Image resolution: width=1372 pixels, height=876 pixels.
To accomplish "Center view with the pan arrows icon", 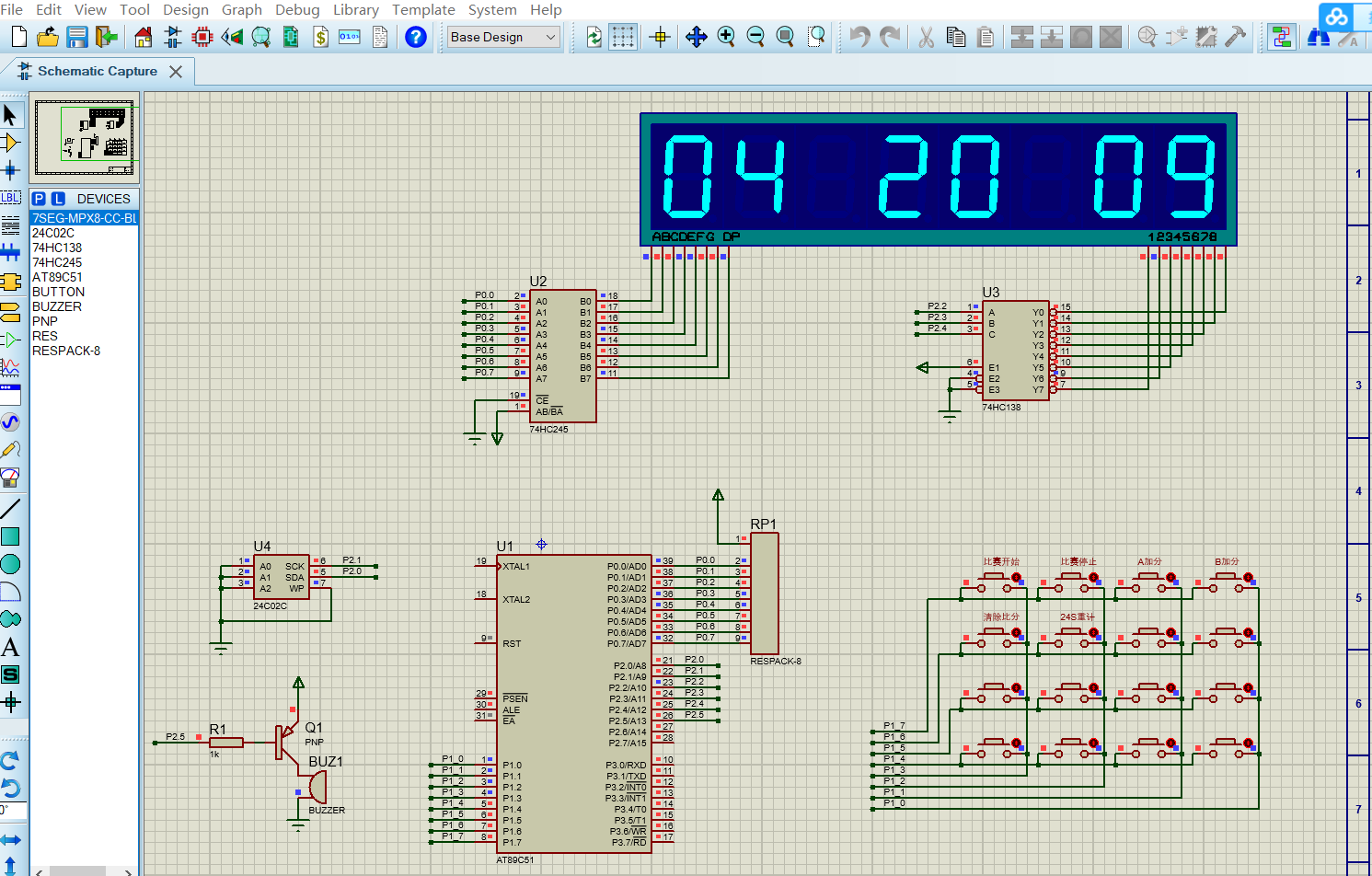I will (696, 37).
